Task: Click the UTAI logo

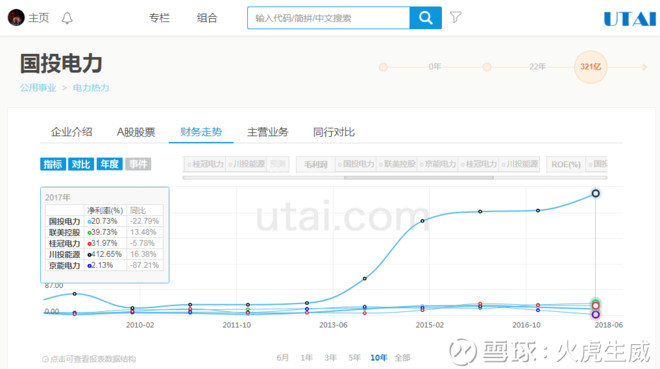Action: [630, 19]
